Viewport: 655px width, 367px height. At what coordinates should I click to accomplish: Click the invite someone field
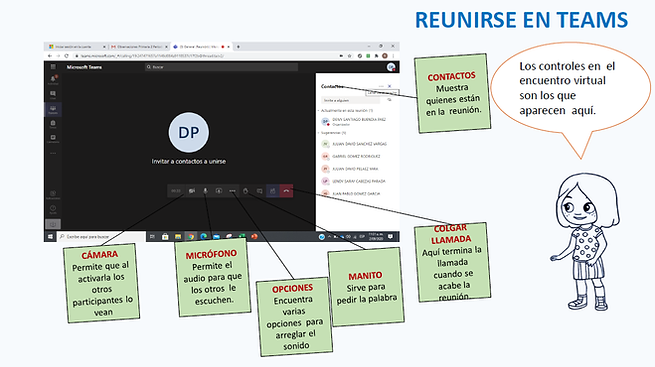coord(350,100)
